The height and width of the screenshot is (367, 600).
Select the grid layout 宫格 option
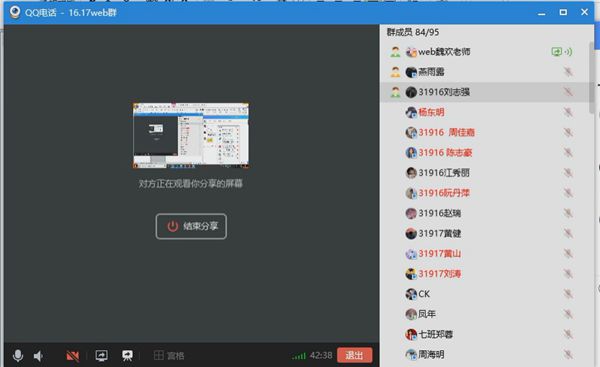[169, 356]
